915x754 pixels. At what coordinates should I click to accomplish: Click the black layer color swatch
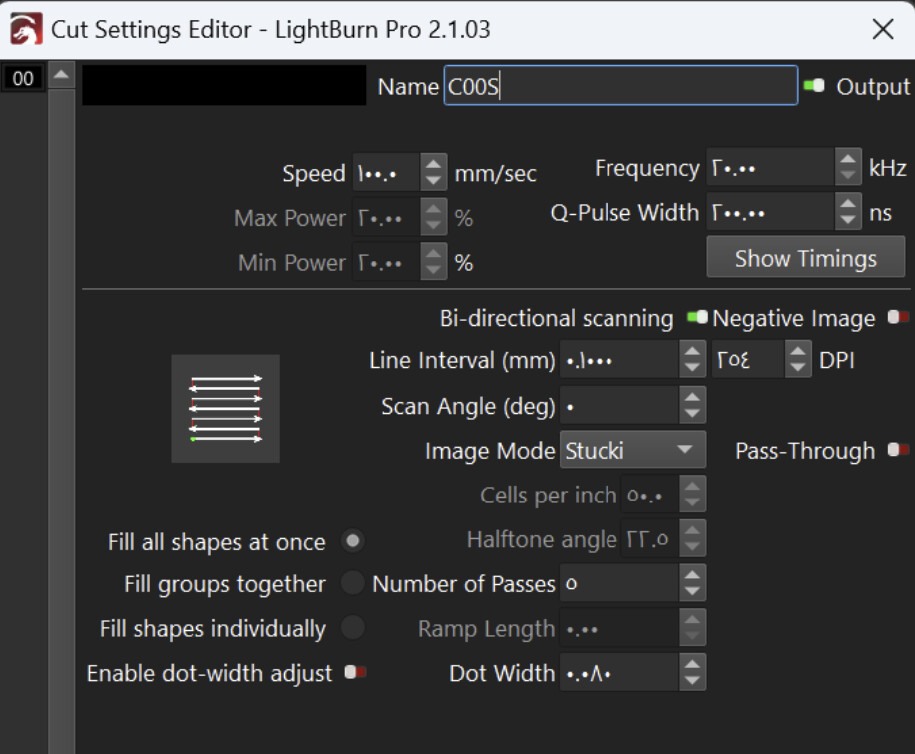[x=224, y=85]
